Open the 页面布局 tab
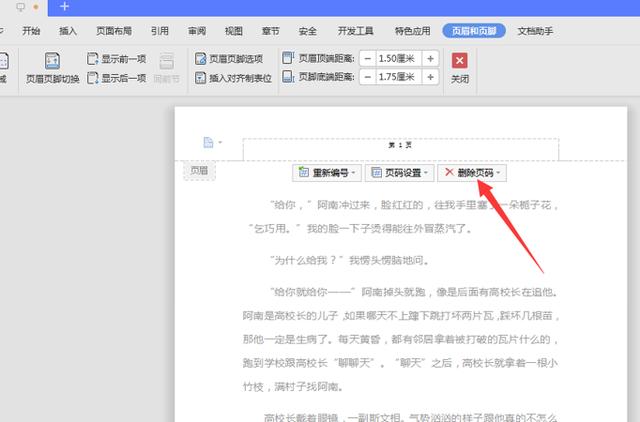640x422 pixels. pyautogui.click(x=113, y=31)
